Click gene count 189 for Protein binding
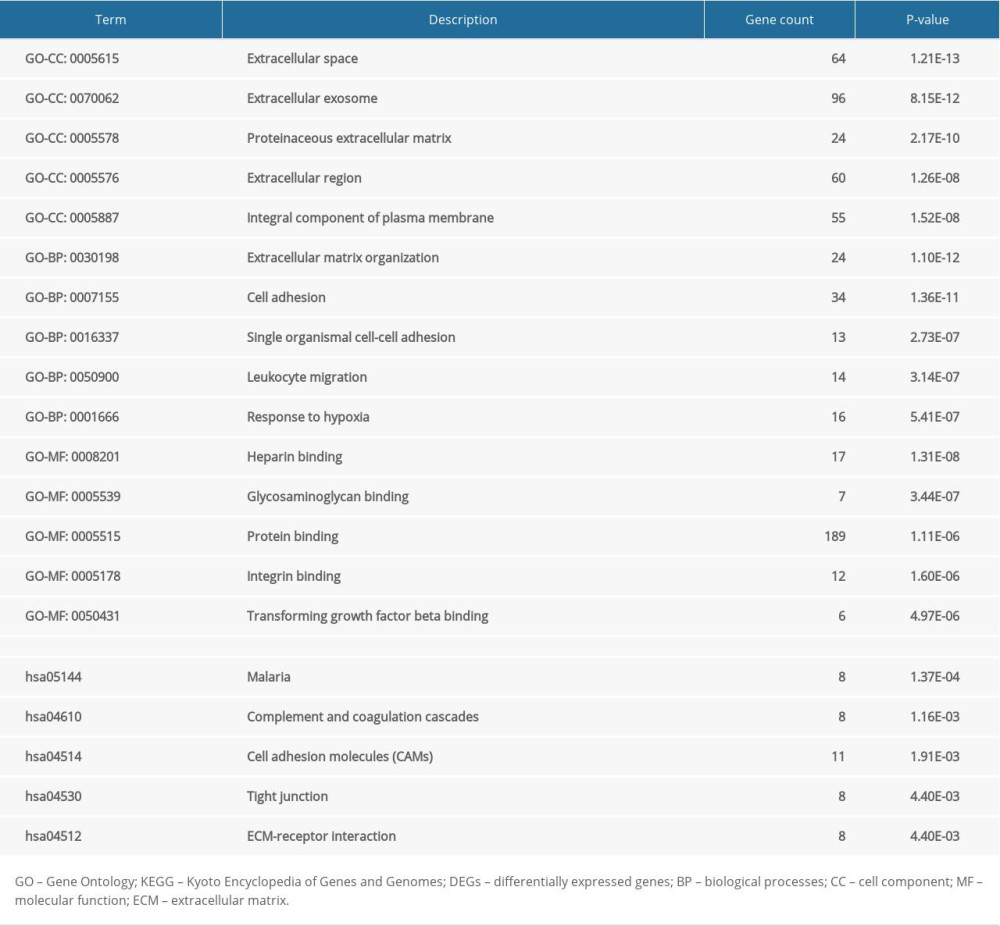 (x=838, y=536)
